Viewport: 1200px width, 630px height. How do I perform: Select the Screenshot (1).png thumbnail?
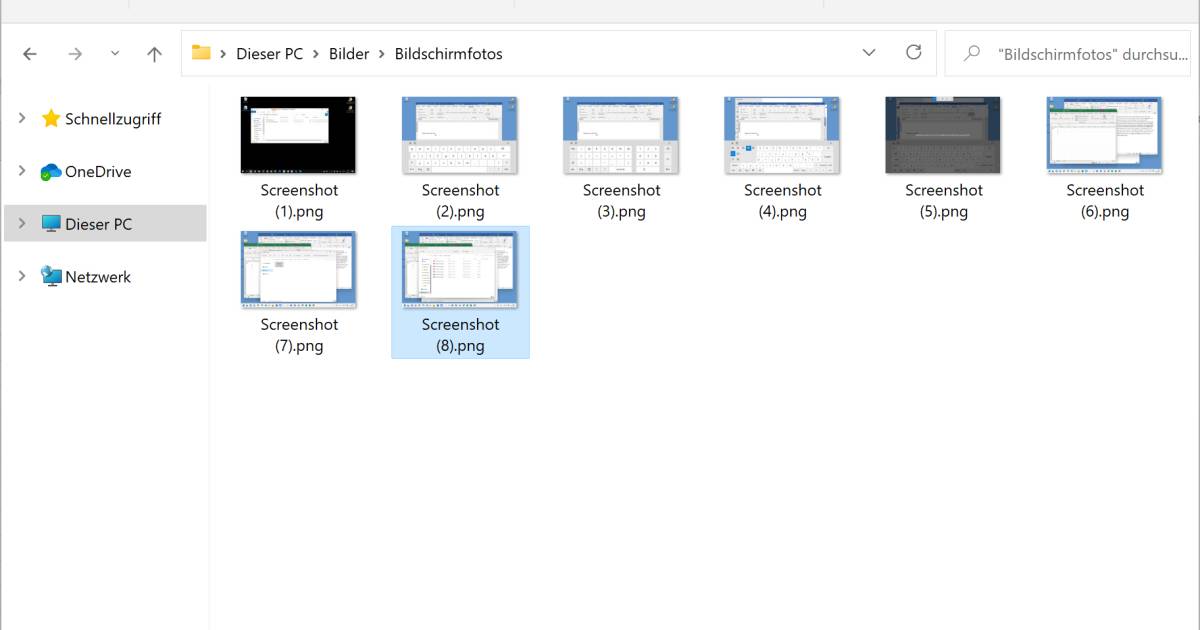point(298,135)
